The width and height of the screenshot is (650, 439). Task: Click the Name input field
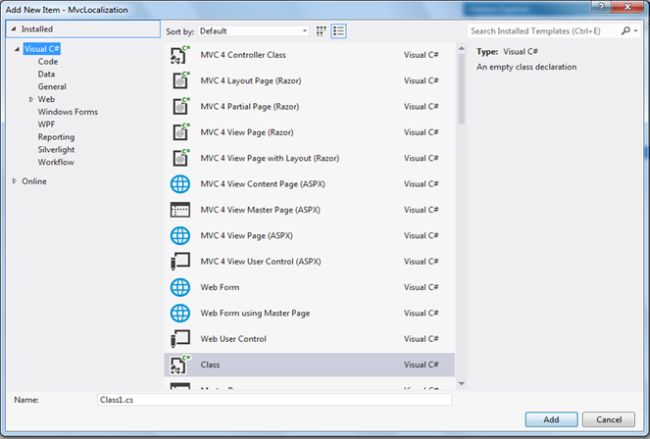[274, 400]
